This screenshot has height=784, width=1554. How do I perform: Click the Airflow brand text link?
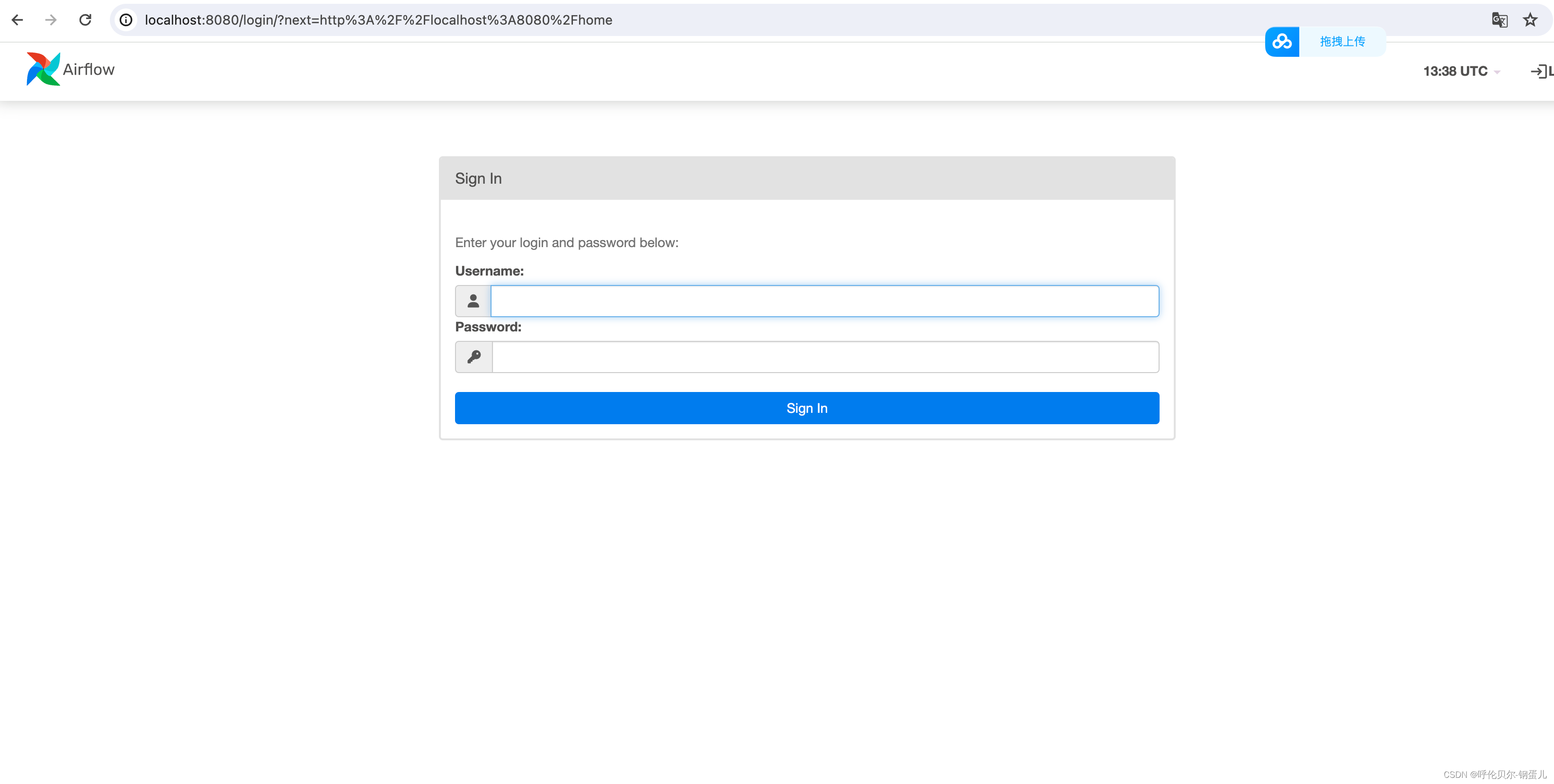(89, 69)
